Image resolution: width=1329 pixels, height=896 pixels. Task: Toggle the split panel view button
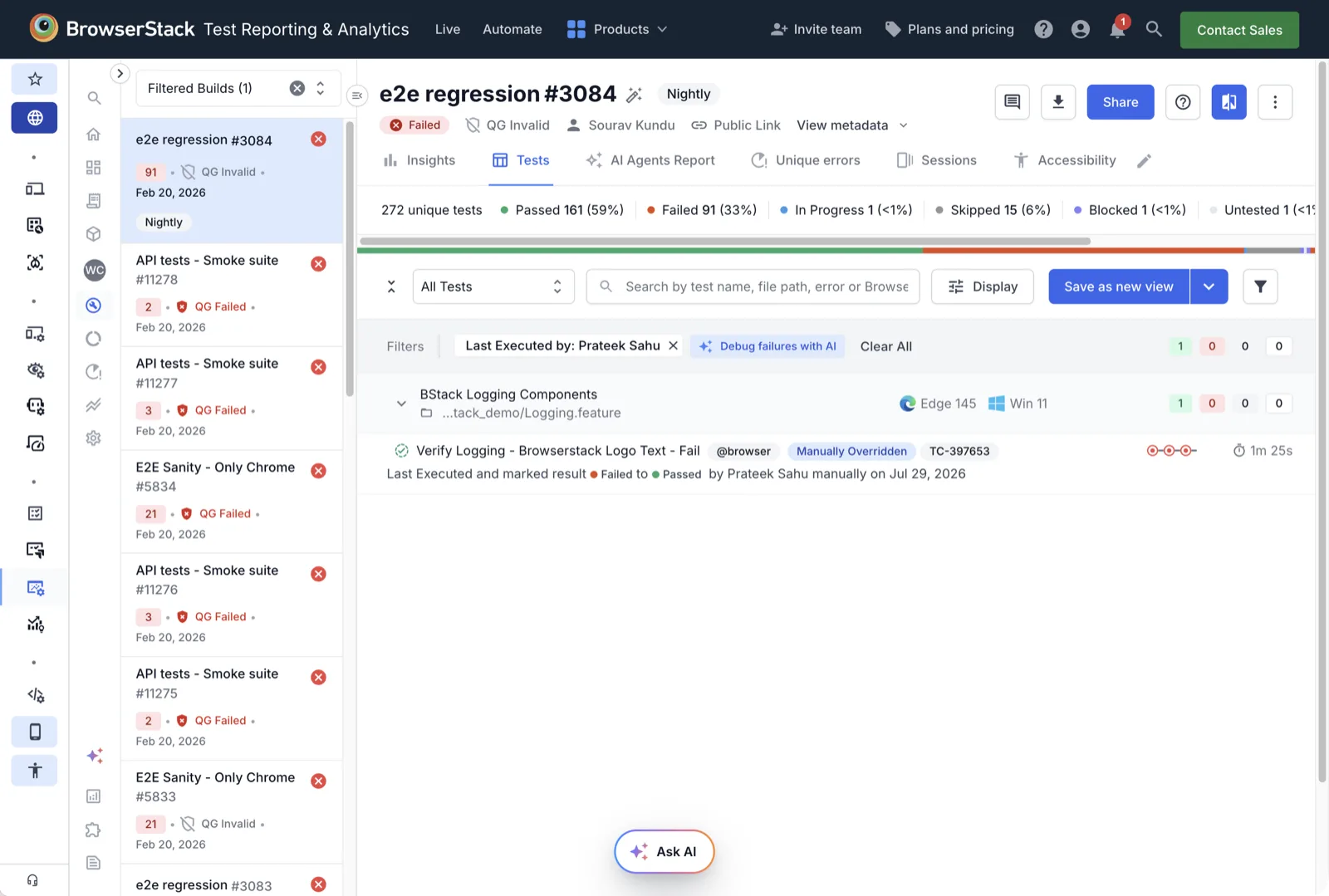click(1229, 102)
